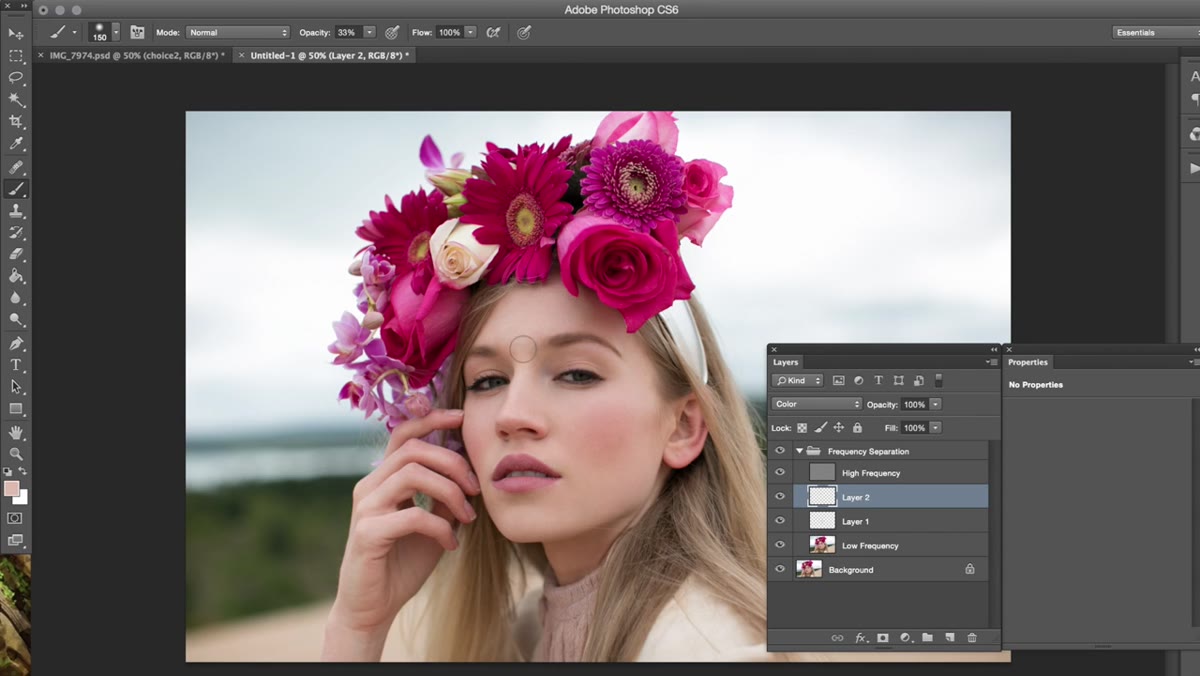Select the Crop tool
Viewport: 1200px width, 676px height.
[16, 122]
